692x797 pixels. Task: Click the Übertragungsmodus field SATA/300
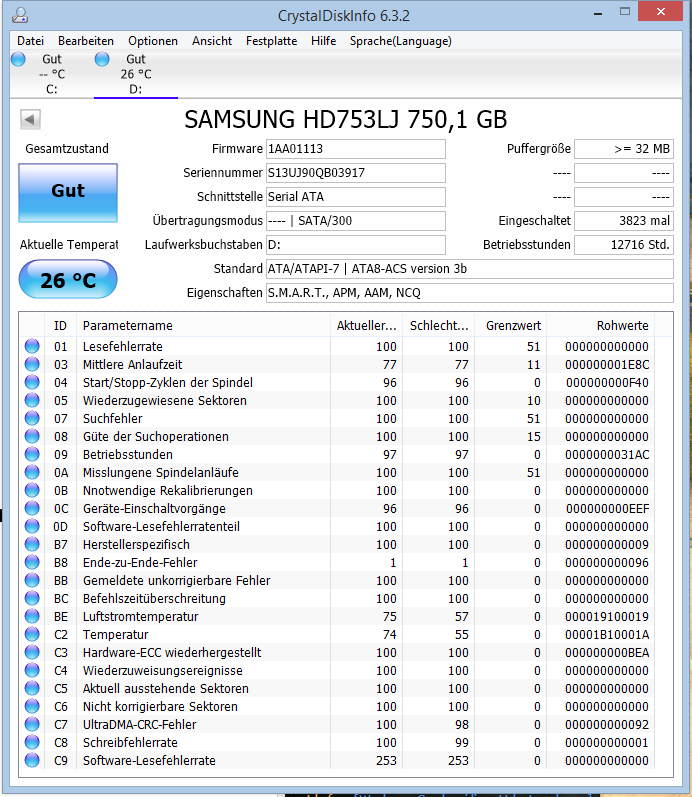[x=356, y=221]
